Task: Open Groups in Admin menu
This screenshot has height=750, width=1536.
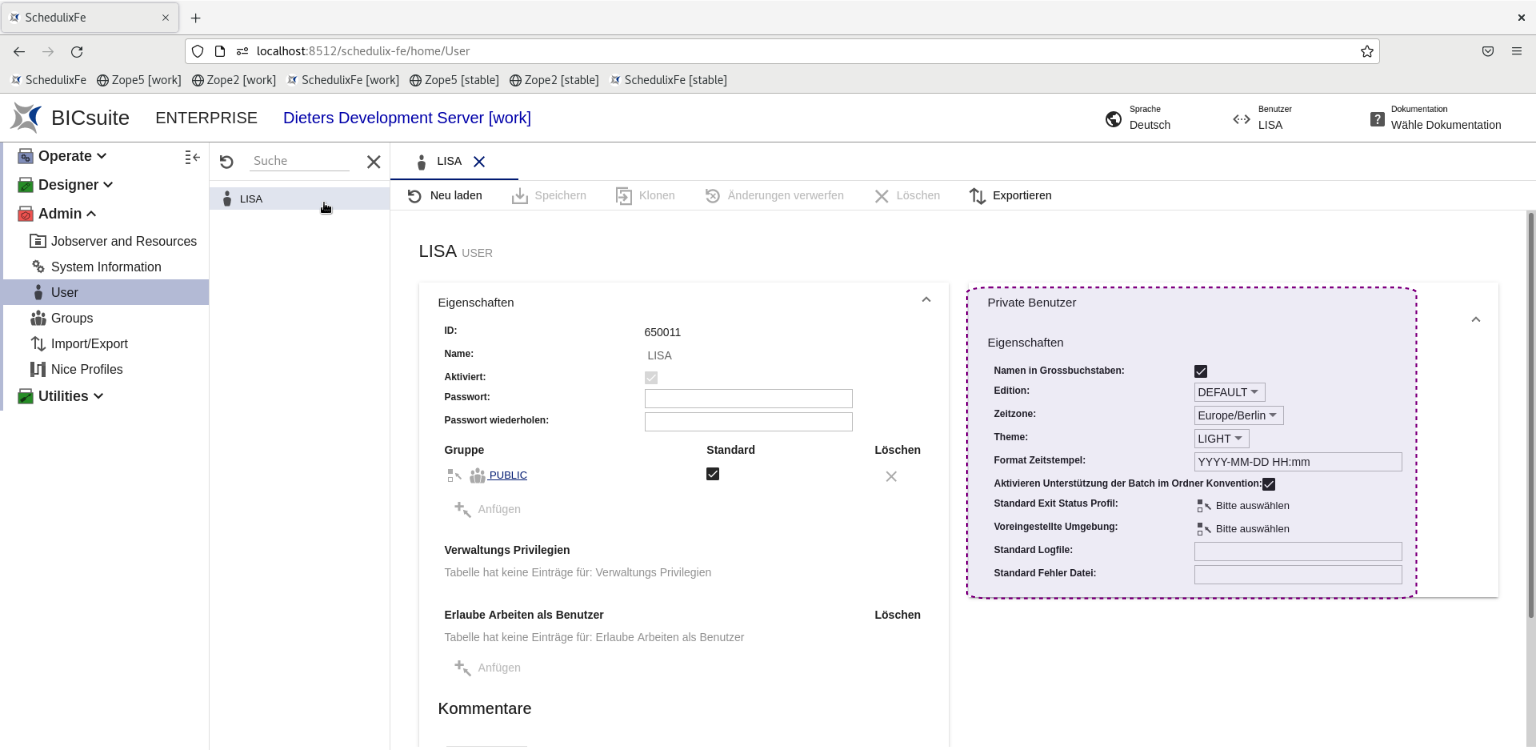Action: (x=72, y=318)
